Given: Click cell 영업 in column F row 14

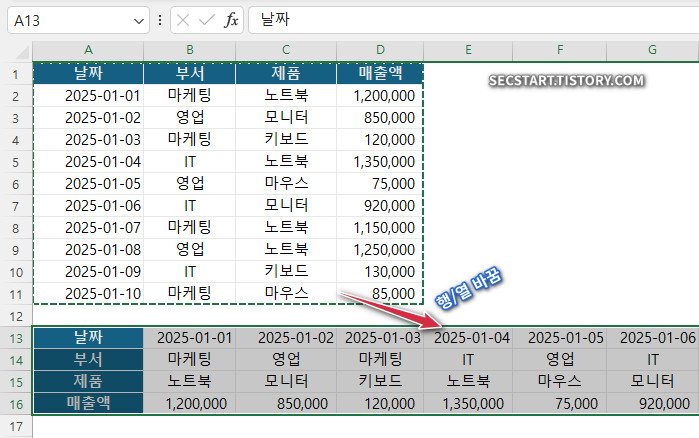Looking at the screenshot, I should [x=559, y=360].
